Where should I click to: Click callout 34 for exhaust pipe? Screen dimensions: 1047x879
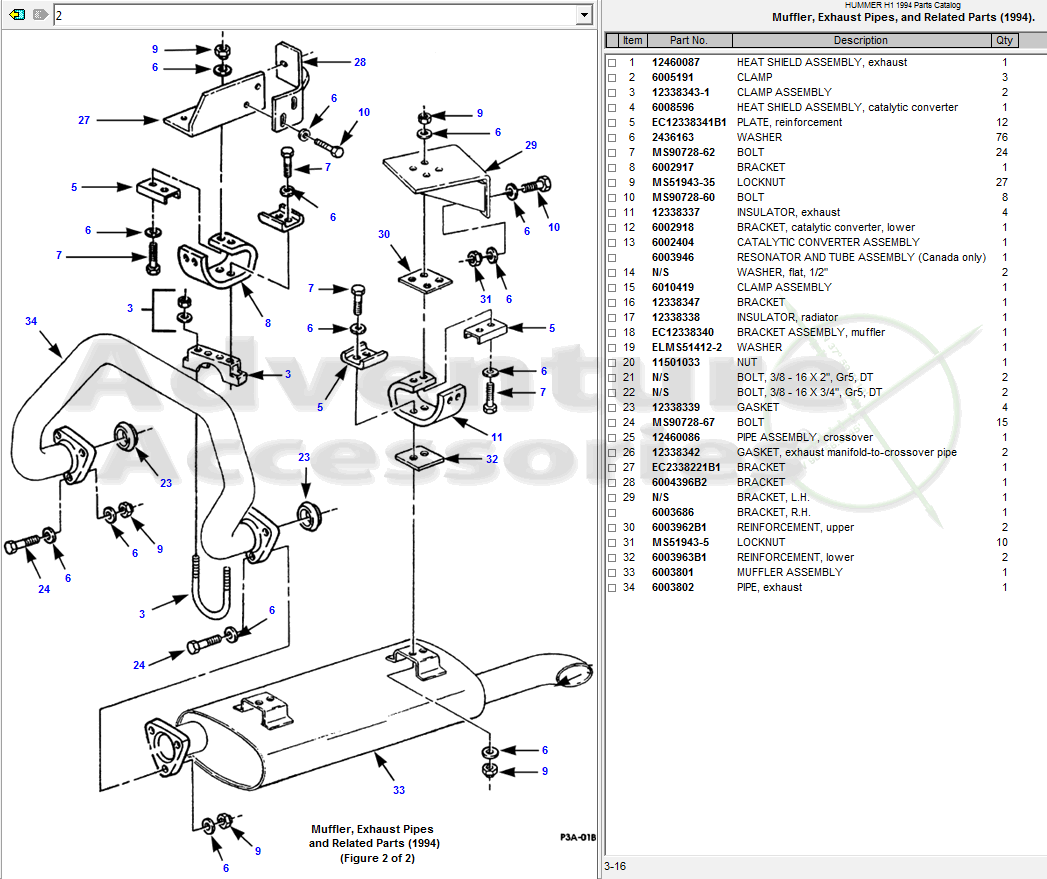point(31,321)
